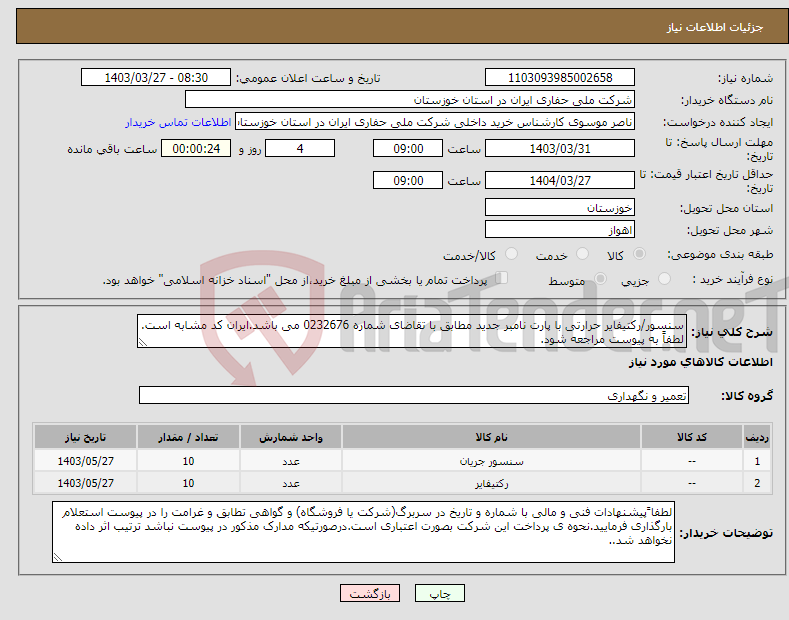This screenshot has width=789, height=620.
Task: Click the تعداد / مقدار column header
Action: click(x=188, y=437)
